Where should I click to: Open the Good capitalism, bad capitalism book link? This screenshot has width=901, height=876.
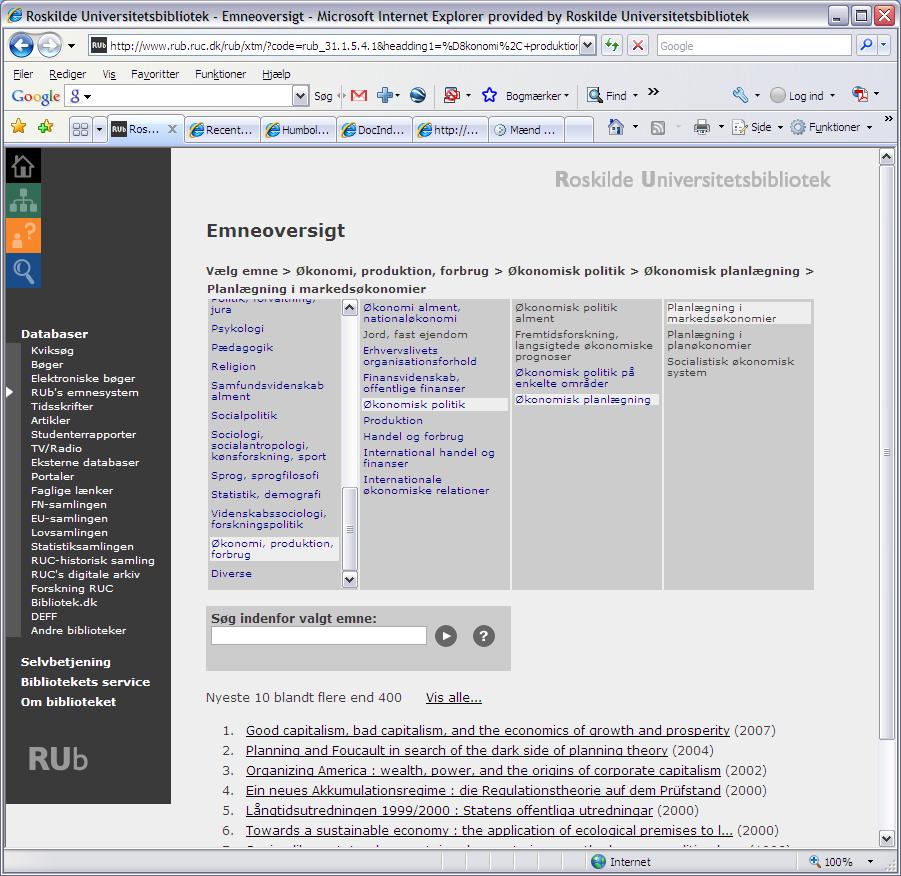[487, 731]
